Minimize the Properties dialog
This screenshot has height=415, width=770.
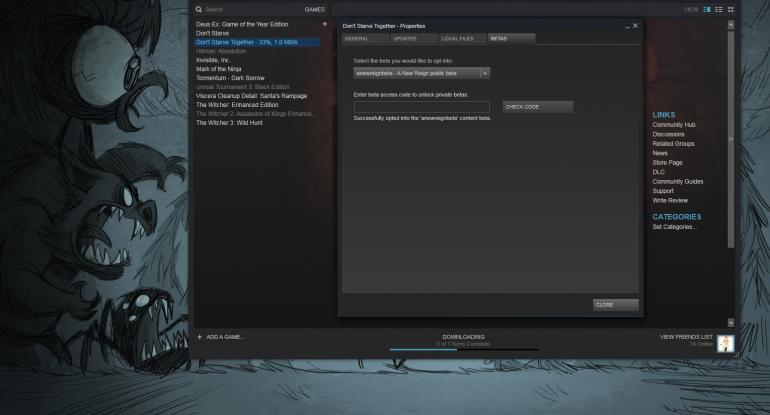627,27
